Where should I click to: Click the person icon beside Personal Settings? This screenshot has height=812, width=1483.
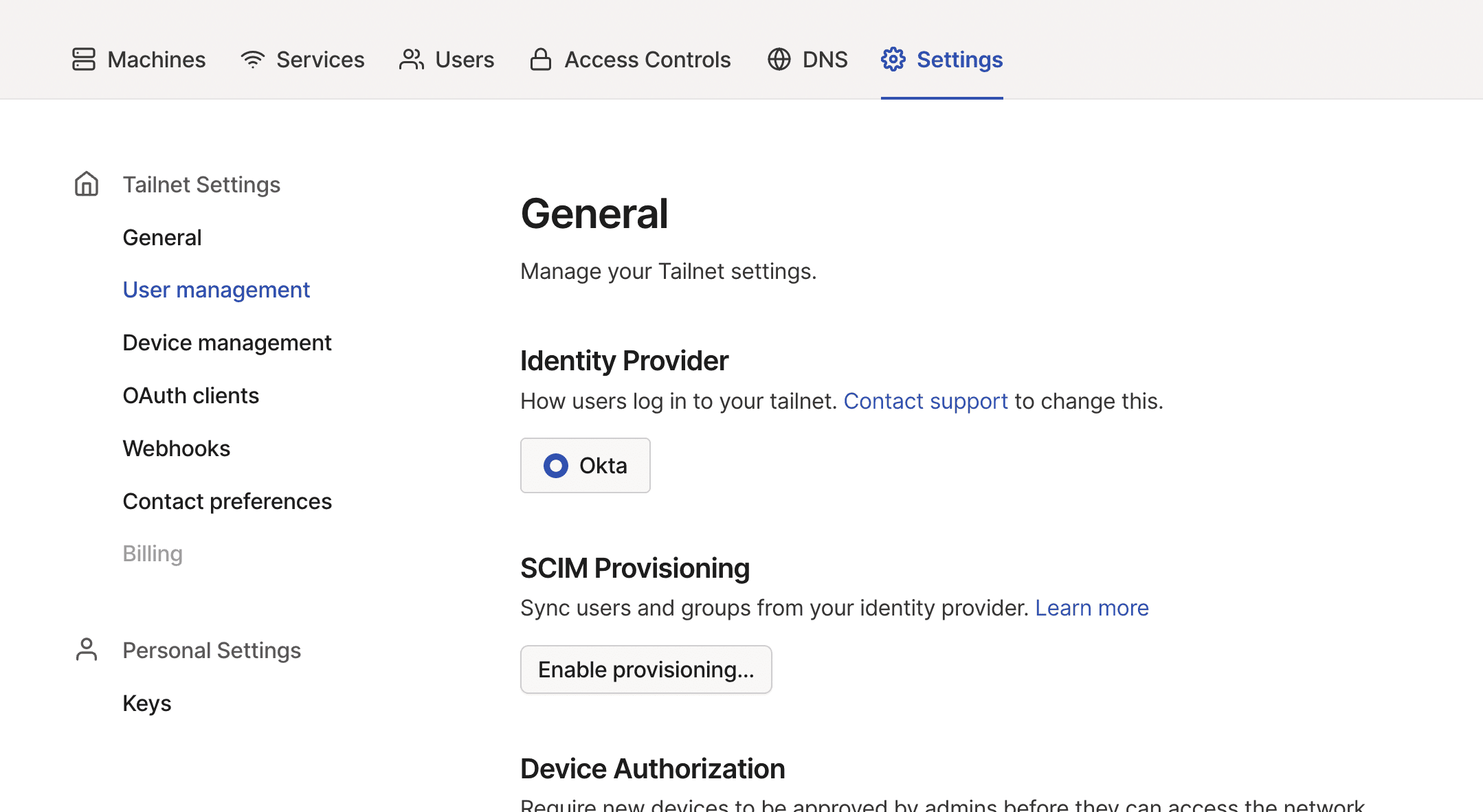point(86,649)
